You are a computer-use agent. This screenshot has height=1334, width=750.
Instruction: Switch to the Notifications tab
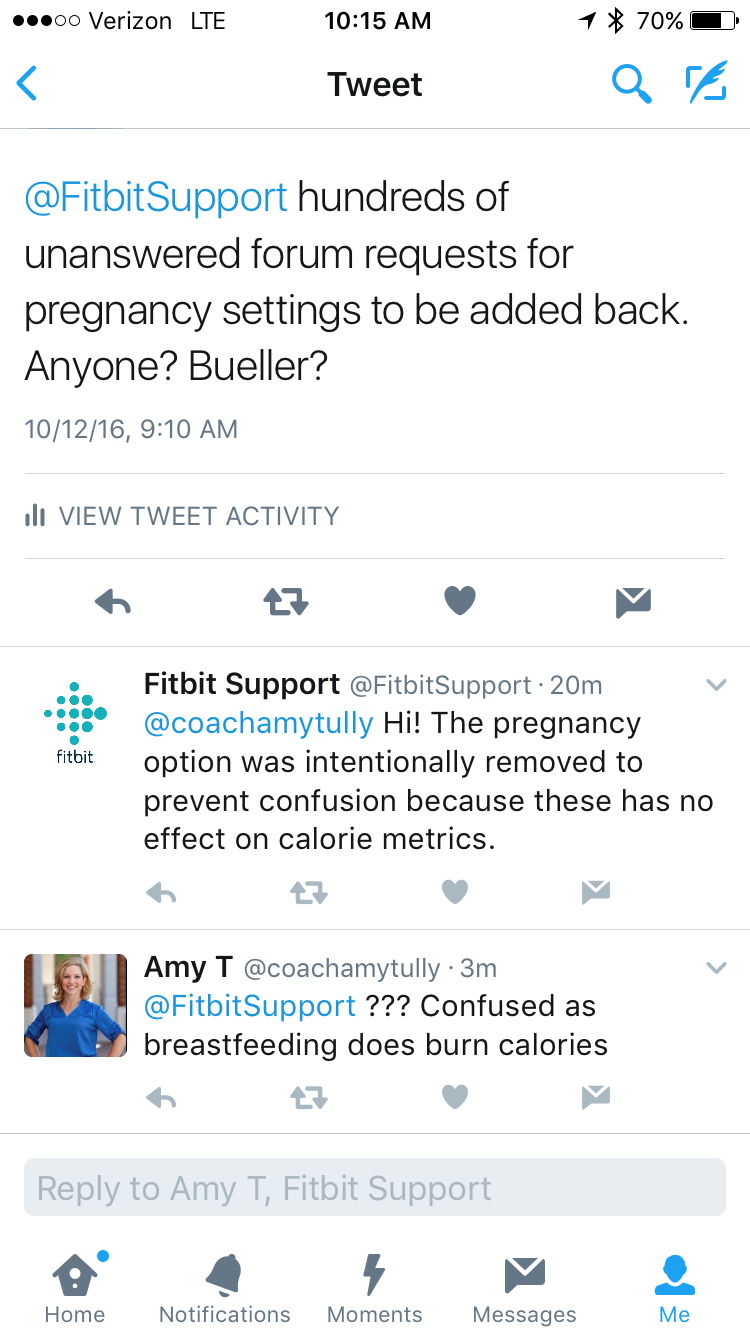pos(225,1288)
